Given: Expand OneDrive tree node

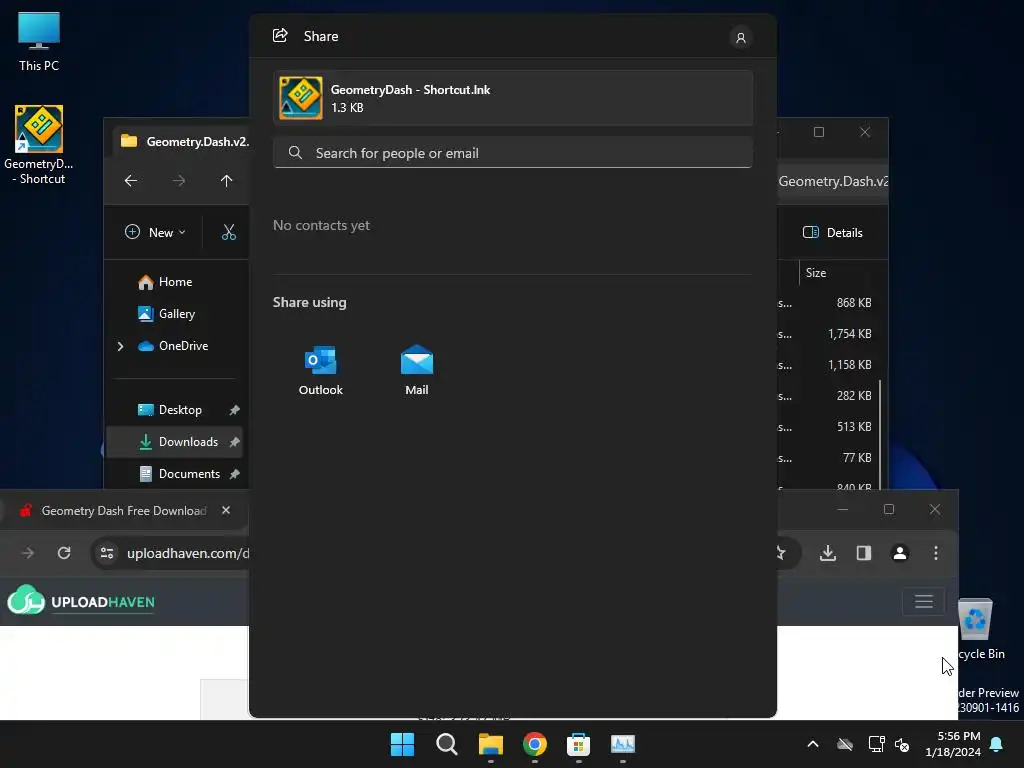Looking at the screenshot, I should coord(120,346).
